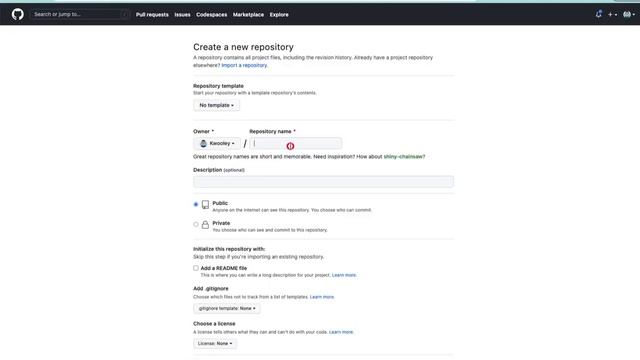Click the Initialize this repository with label

[229, 249]
